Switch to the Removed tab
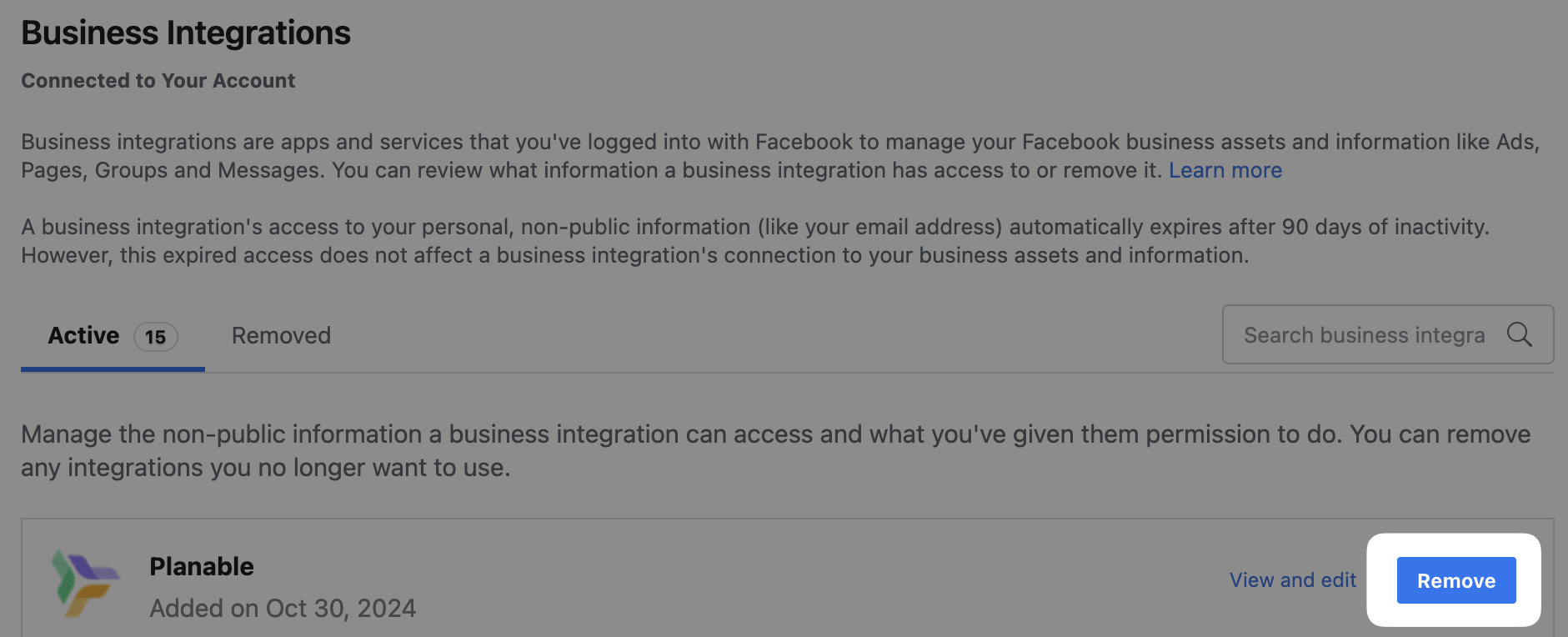This screenshot has height=637, width=1568. (281, 335)
